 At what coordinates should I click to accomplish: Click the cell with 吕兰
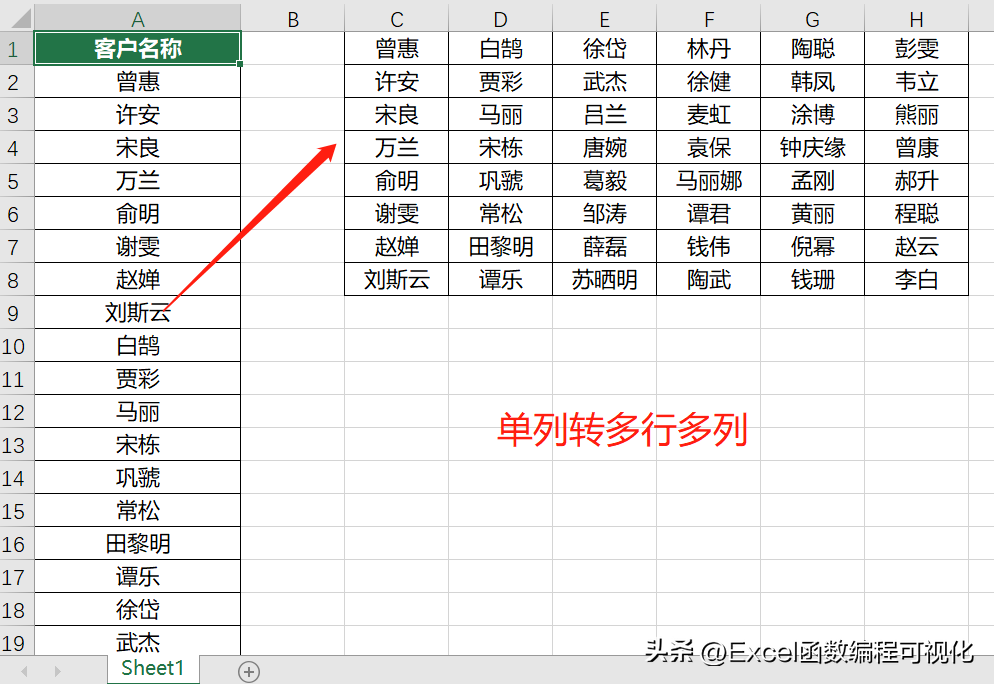[x=605, y=115]
